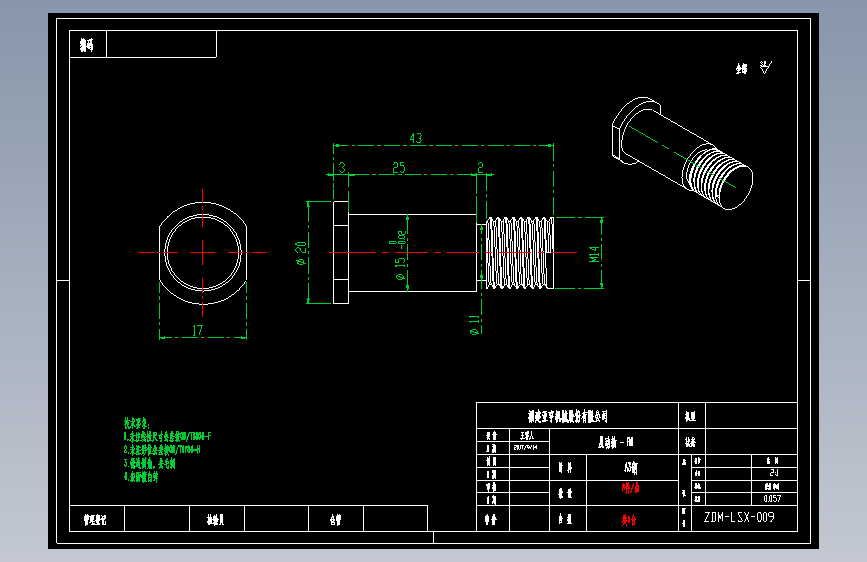Select the circular end view of the part

[x=203, y=253]
